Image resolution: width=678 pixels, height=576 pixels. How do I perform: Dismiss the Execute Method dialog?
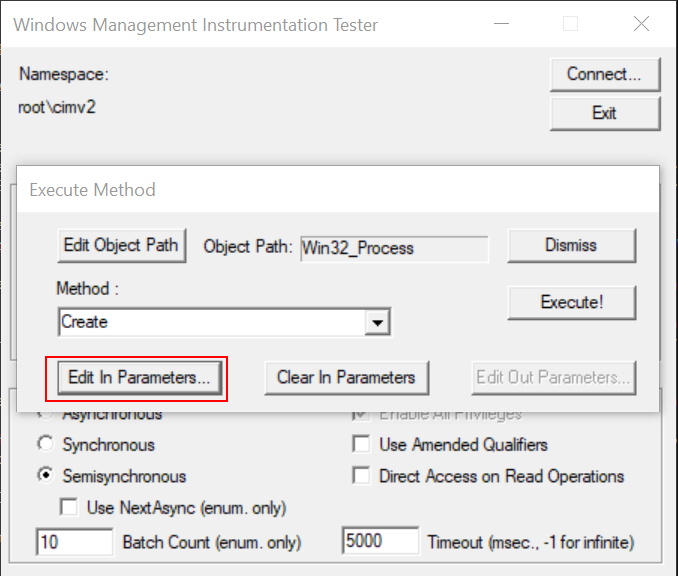[571, 245]
